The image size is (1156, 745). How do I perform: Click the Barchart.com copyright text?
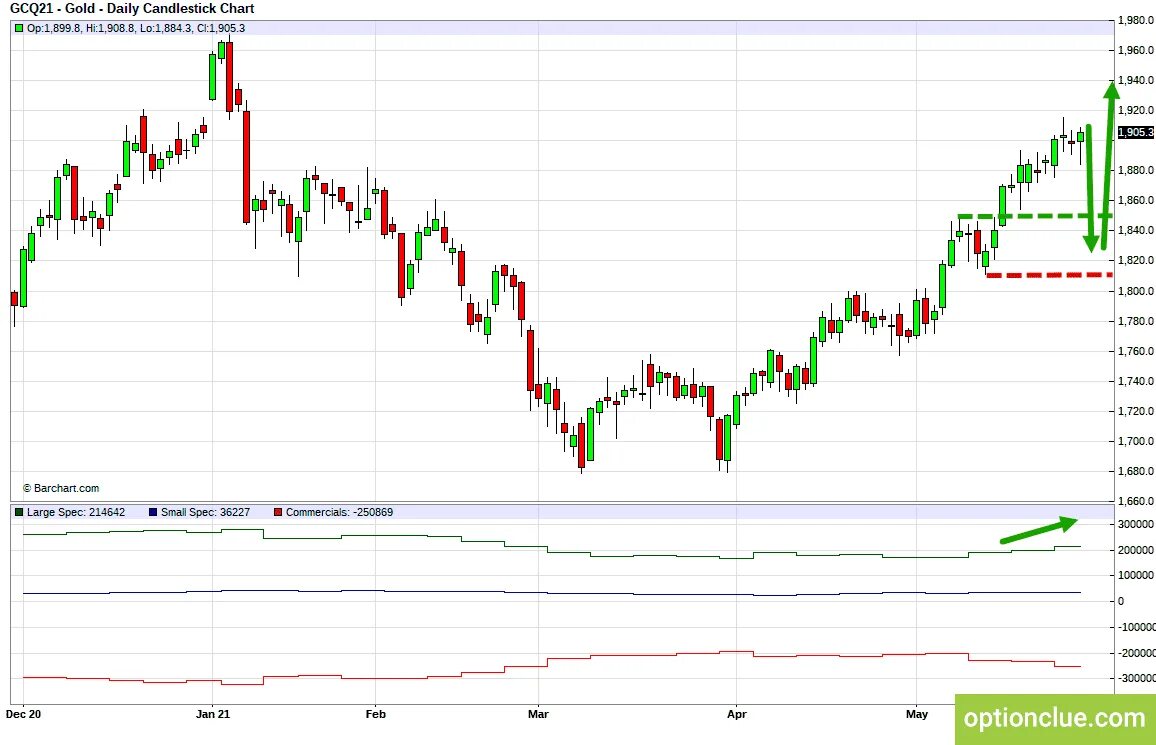click(60, 488)
